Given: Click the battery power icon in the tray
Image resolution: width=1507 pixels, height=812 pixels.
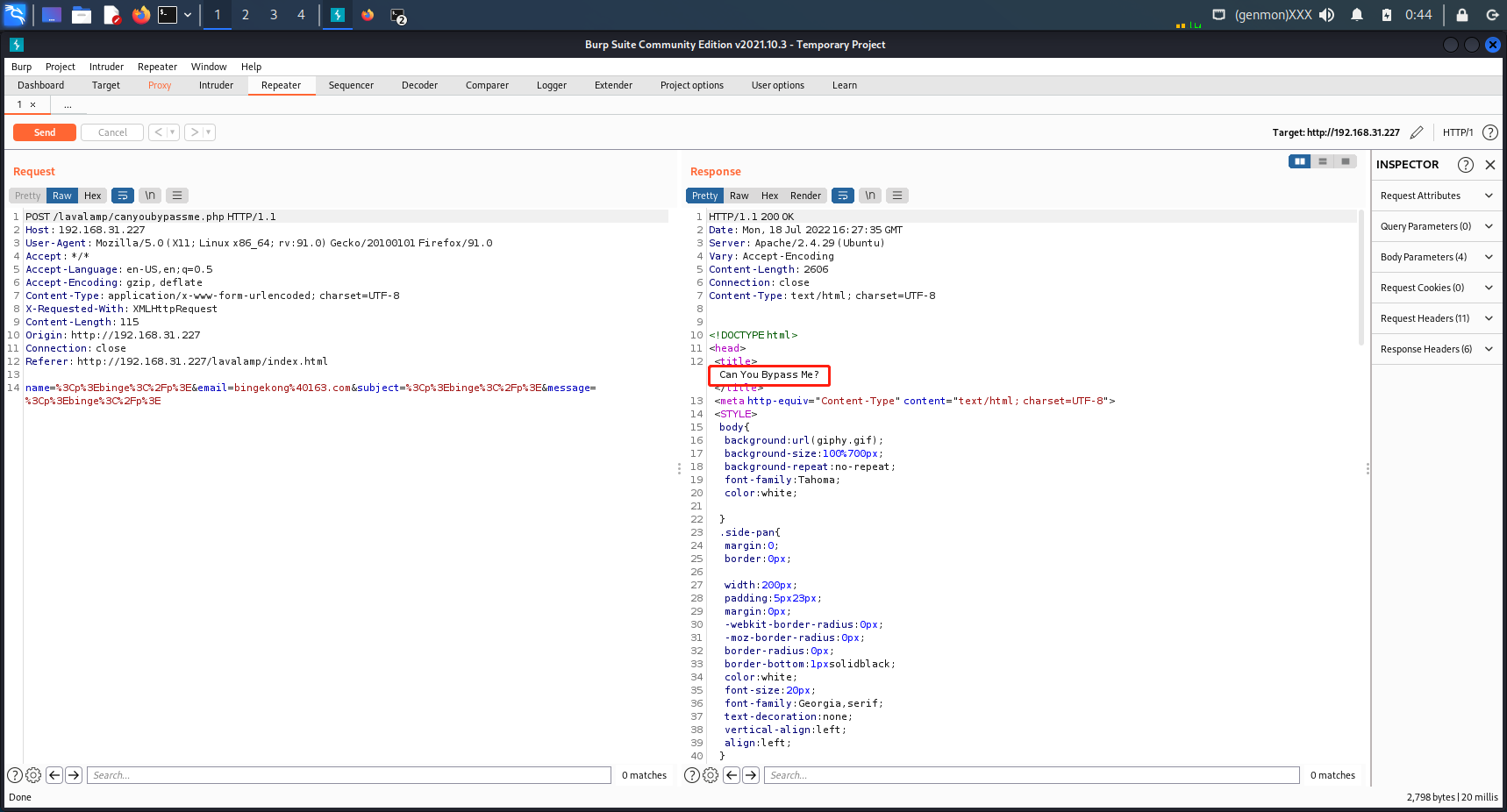Looking at the screenshot, I should pyautogui.click(x=1386, y=15).
